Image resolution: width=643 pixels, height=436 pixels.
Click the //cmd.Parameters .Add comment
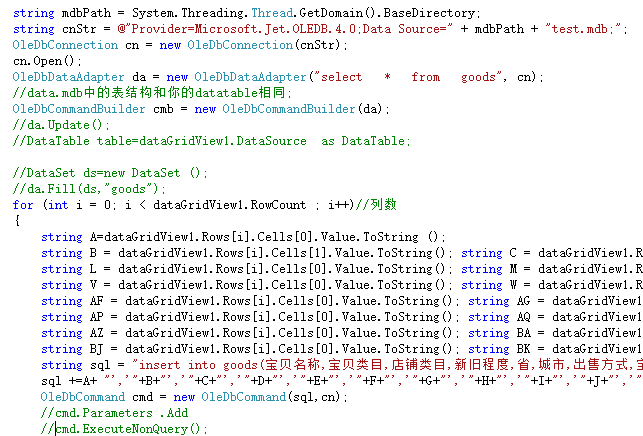(114, 413)
